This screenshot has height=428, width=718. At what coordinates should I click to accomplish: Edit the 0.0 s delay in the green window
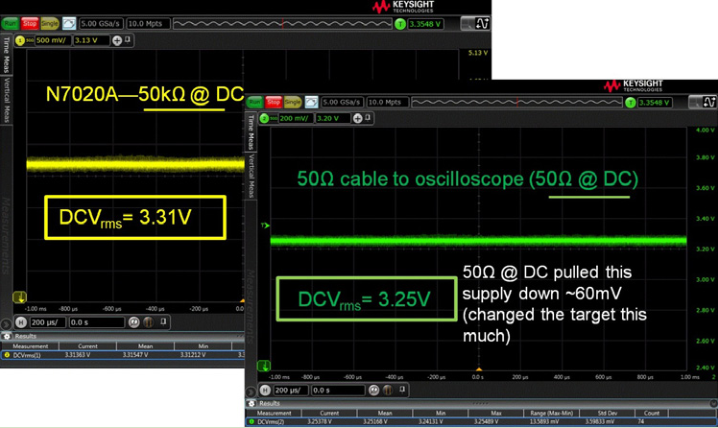(338, 390)
